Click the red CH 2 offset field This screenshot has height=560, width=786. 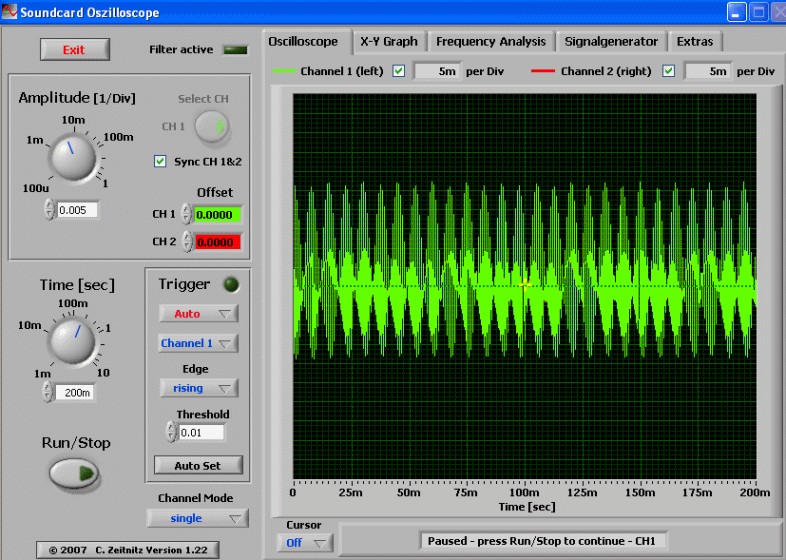[x=217, y=242]
